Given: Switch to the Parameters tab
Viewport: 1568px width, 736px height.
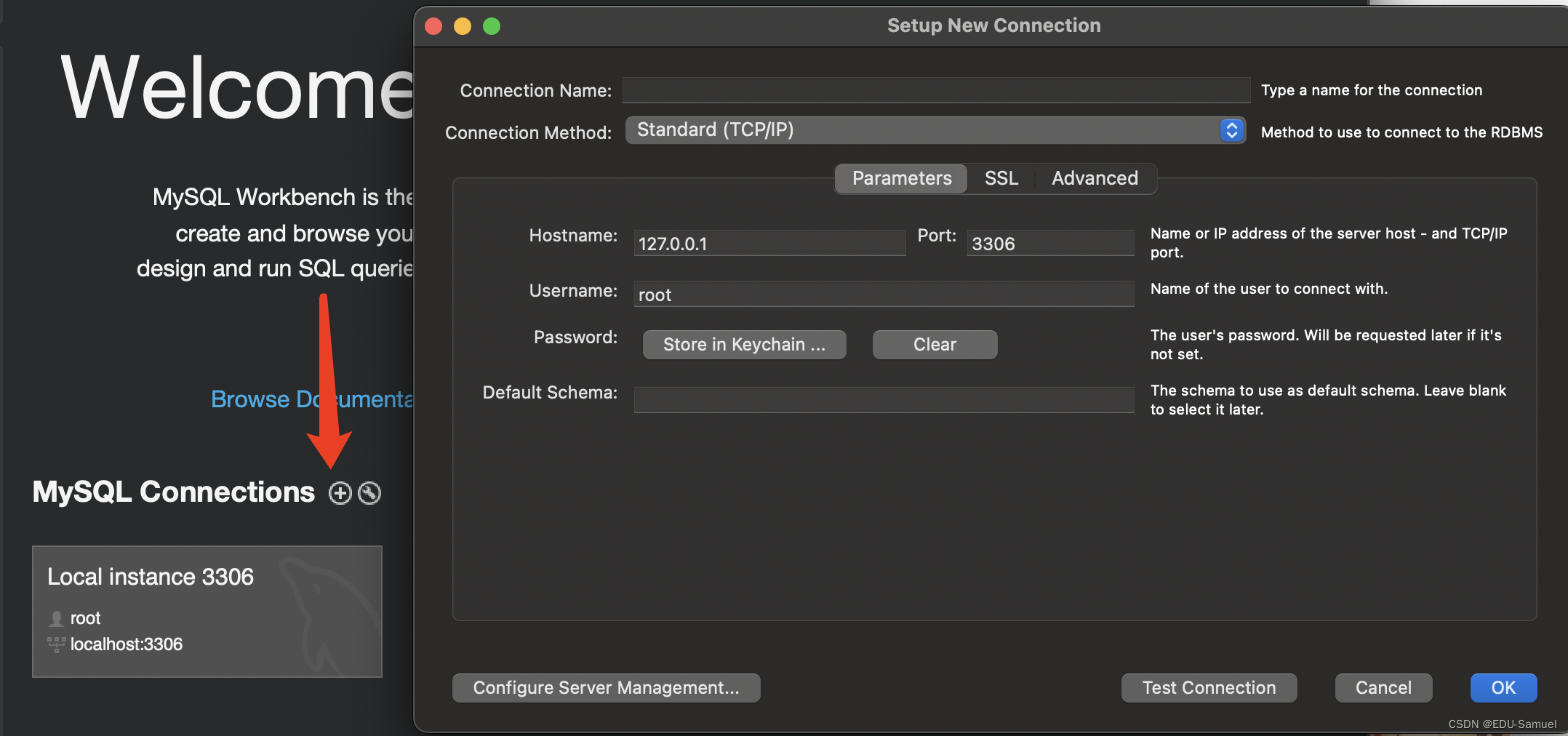Looking at the screenshot, I should pos(901,178).
